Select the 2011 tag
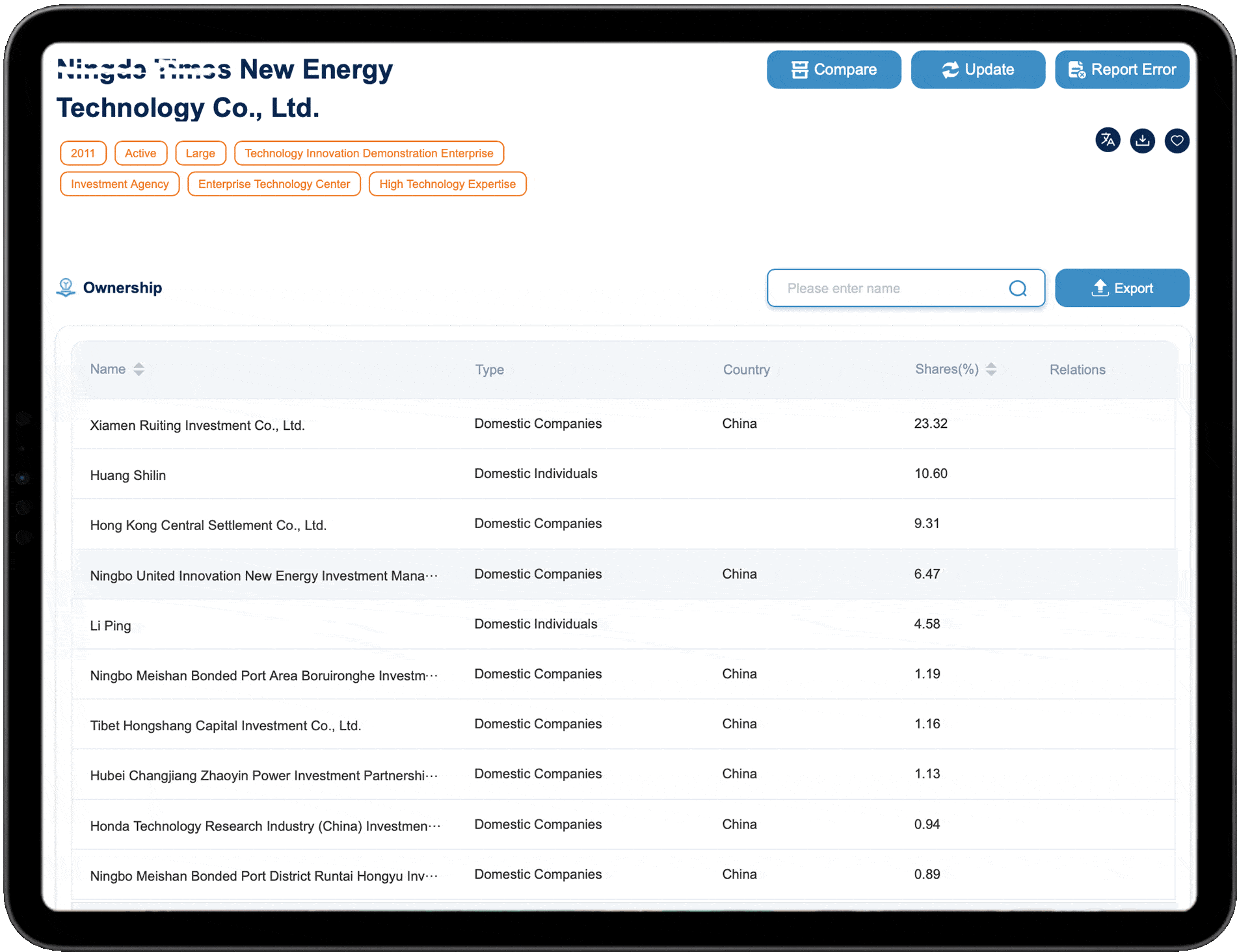Screen dimensions: 1237x952 click(83, 153)
